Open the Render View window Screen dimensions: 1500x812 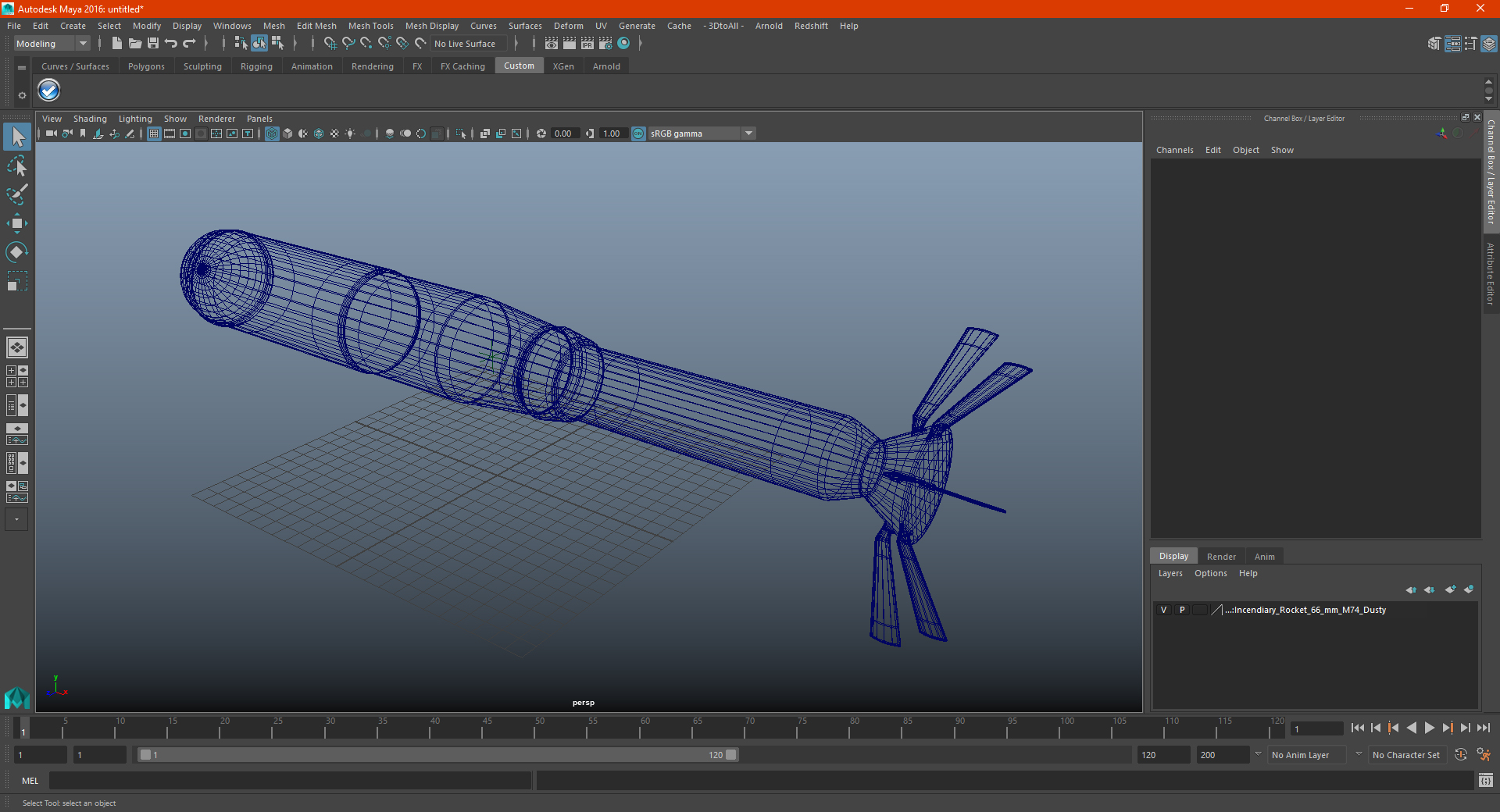click(552, 44)
